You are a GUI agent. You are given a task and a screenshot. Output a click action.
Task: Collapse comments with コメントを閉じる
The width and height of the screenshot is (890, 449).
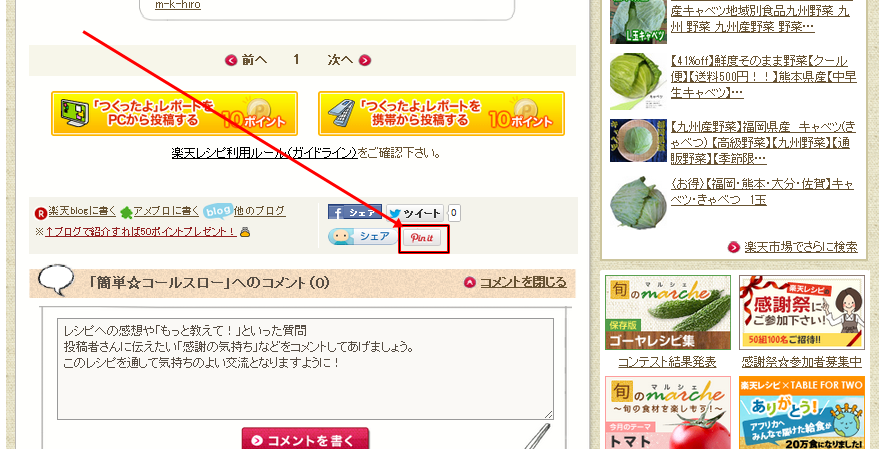pyautogui.click(x=515, y=282)
